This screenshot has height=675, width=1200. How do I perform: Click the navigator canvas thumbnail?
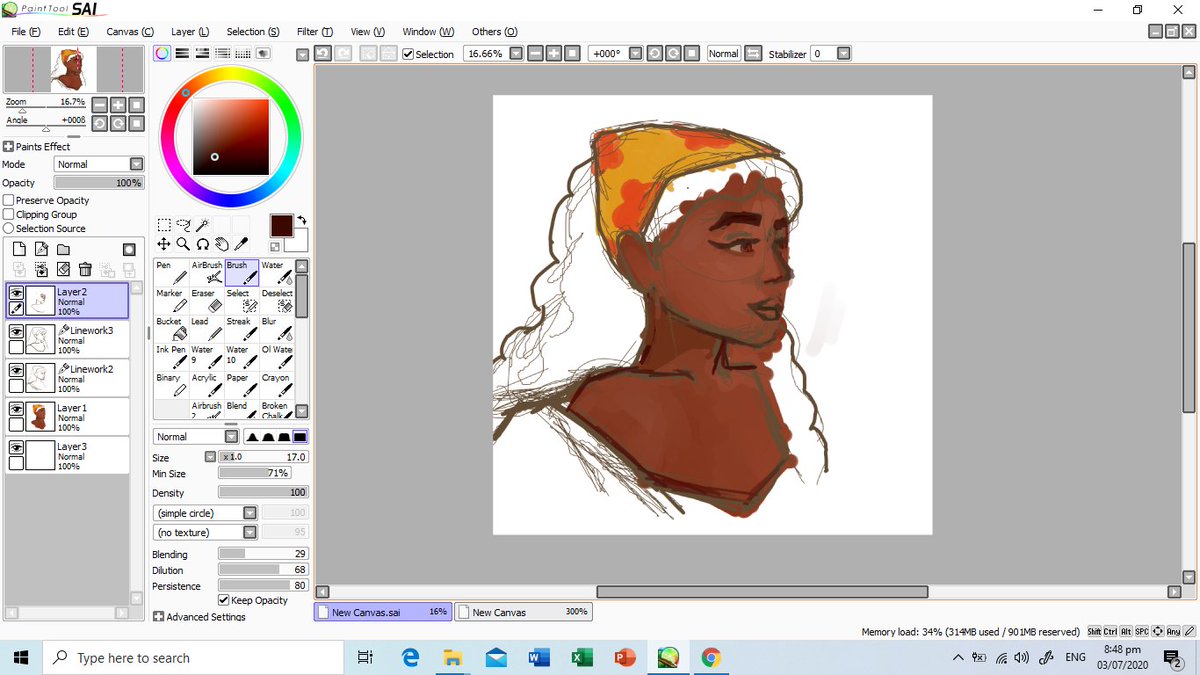click(x=74, y=69)
